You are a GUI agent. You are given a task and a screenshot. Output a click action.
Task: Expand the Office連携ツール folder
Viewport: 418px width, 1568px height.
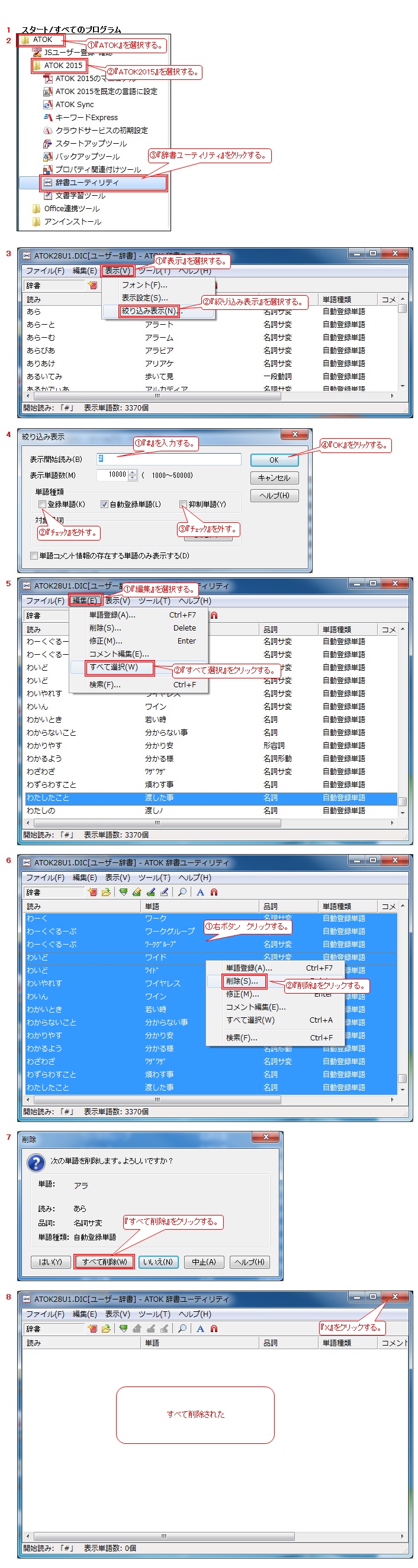(x=66, y=208)
